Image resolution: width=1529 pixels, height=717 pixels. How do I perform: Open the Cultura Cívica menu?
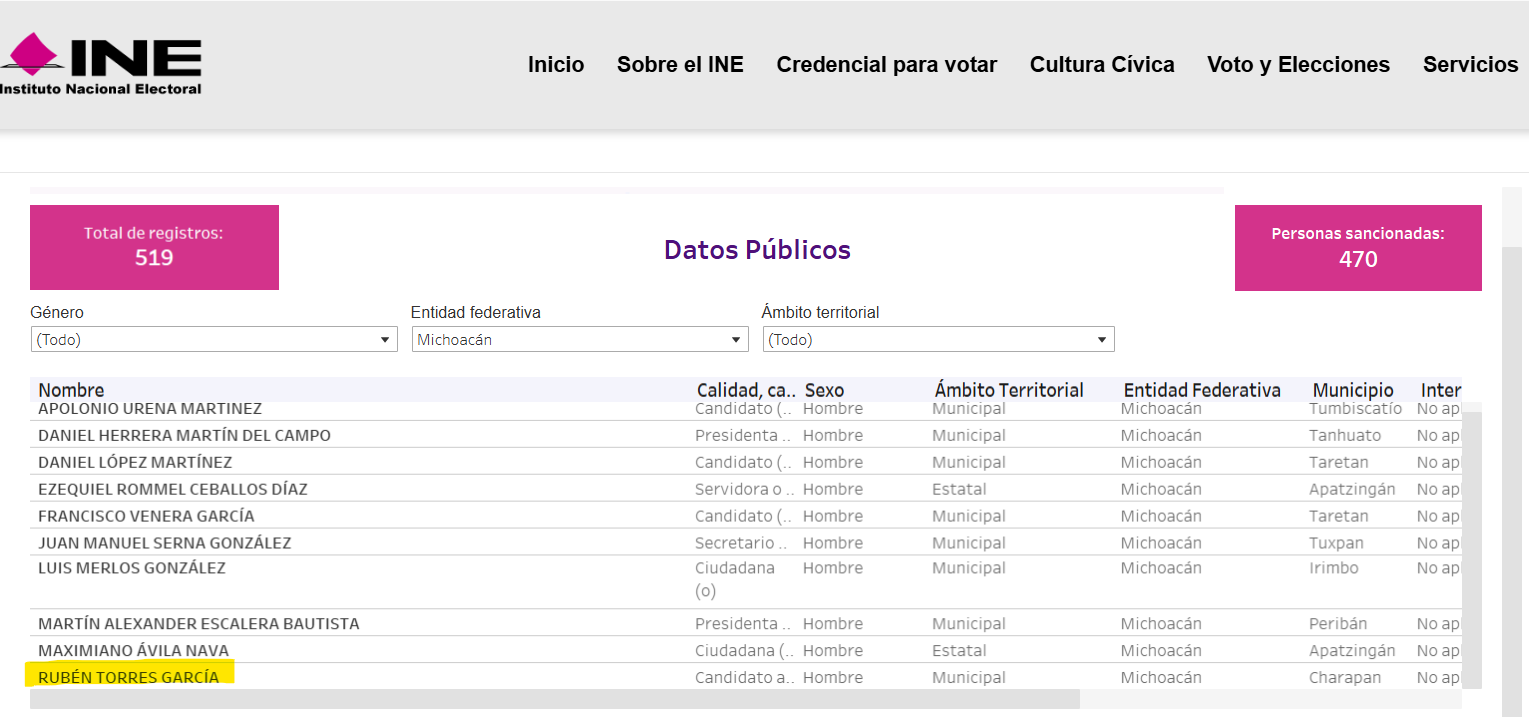click(x=1102, y=65)
